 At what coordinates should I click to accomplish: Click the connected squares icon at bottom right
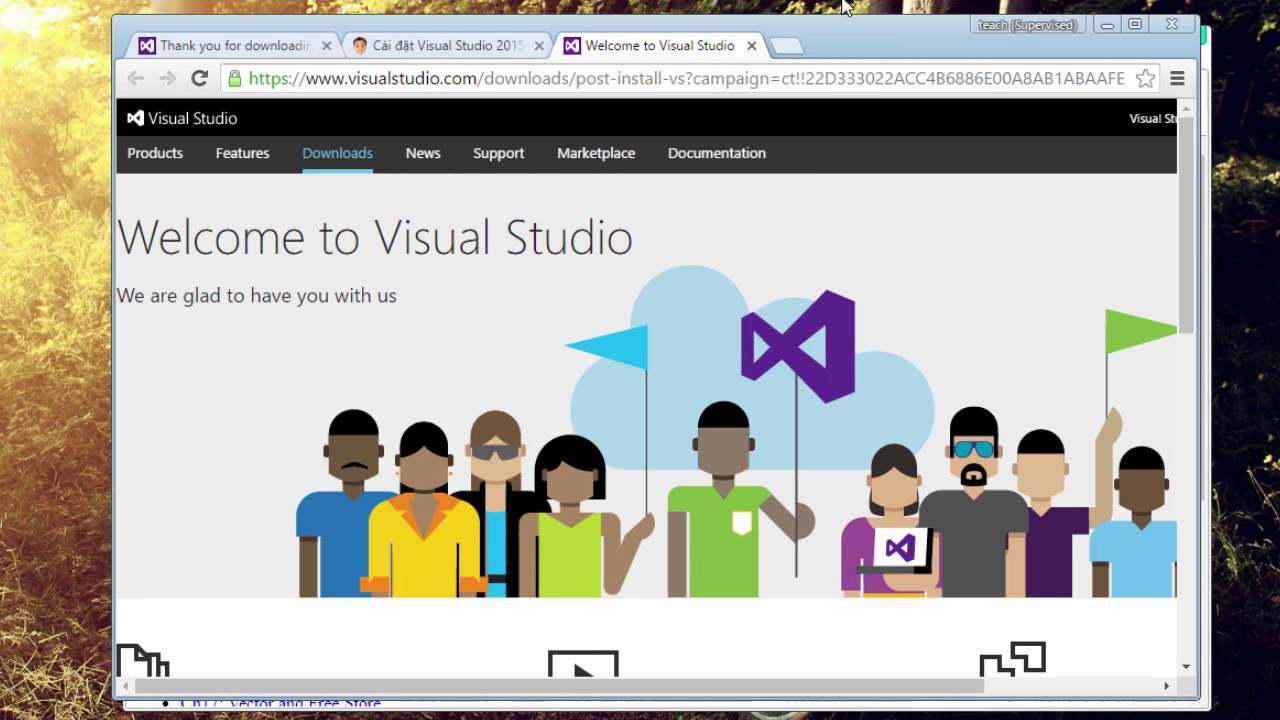(1012, 659)
